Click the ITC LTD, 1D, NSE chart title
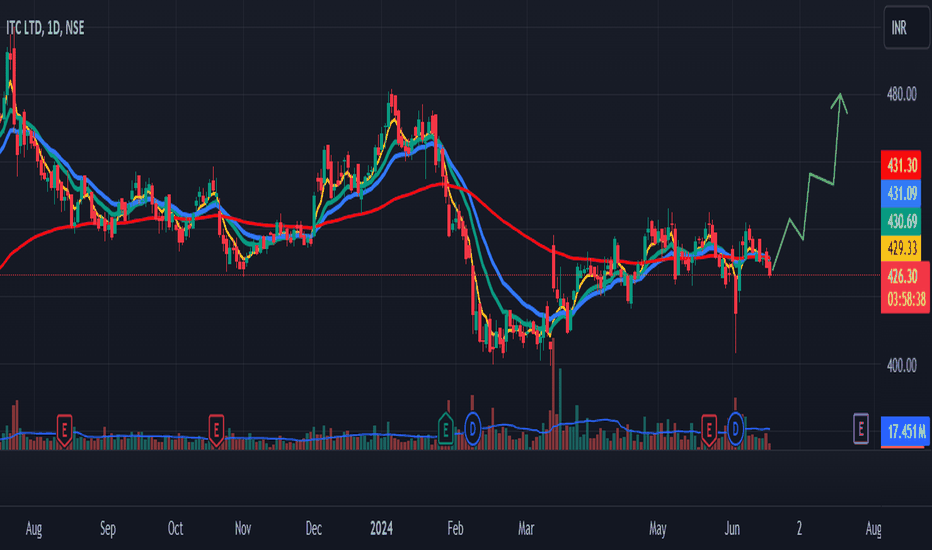The height and width of the screenshot is (550, 932). (46, 28)
